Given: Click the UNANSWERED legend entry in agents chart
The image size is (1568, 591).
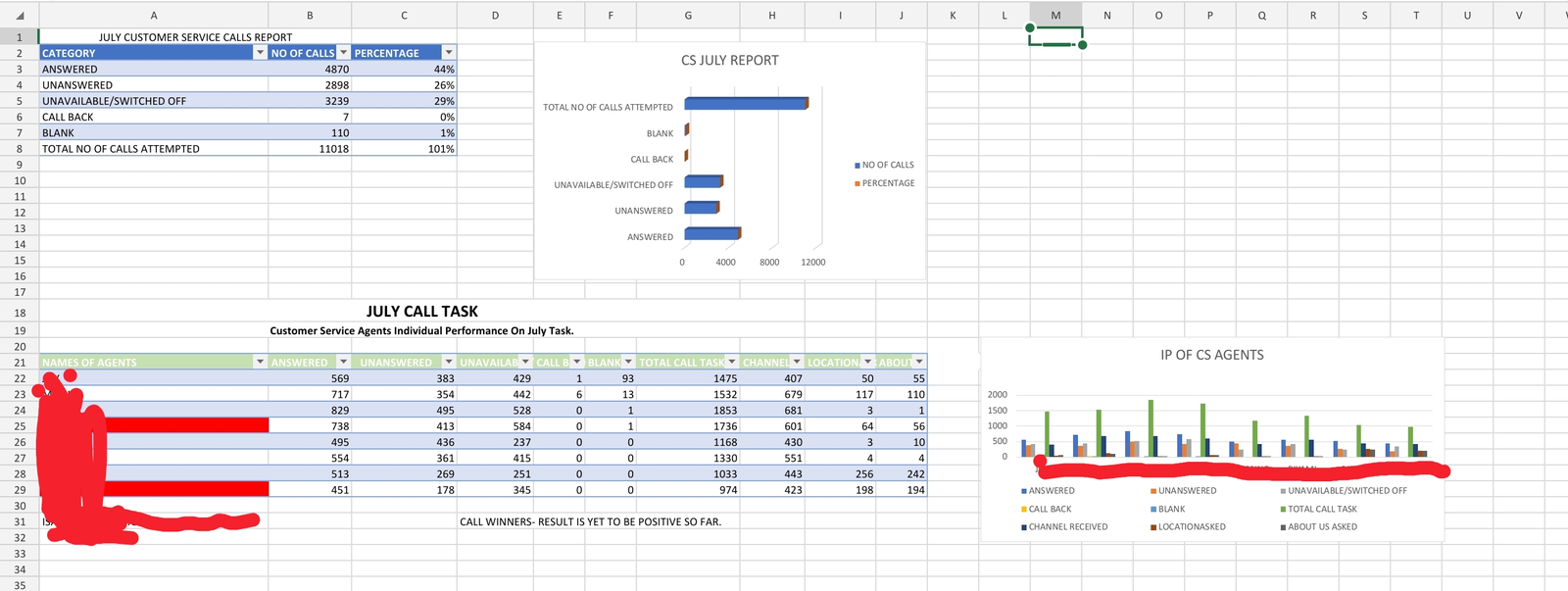Looking at the screenshot, I should (1184, 491).
